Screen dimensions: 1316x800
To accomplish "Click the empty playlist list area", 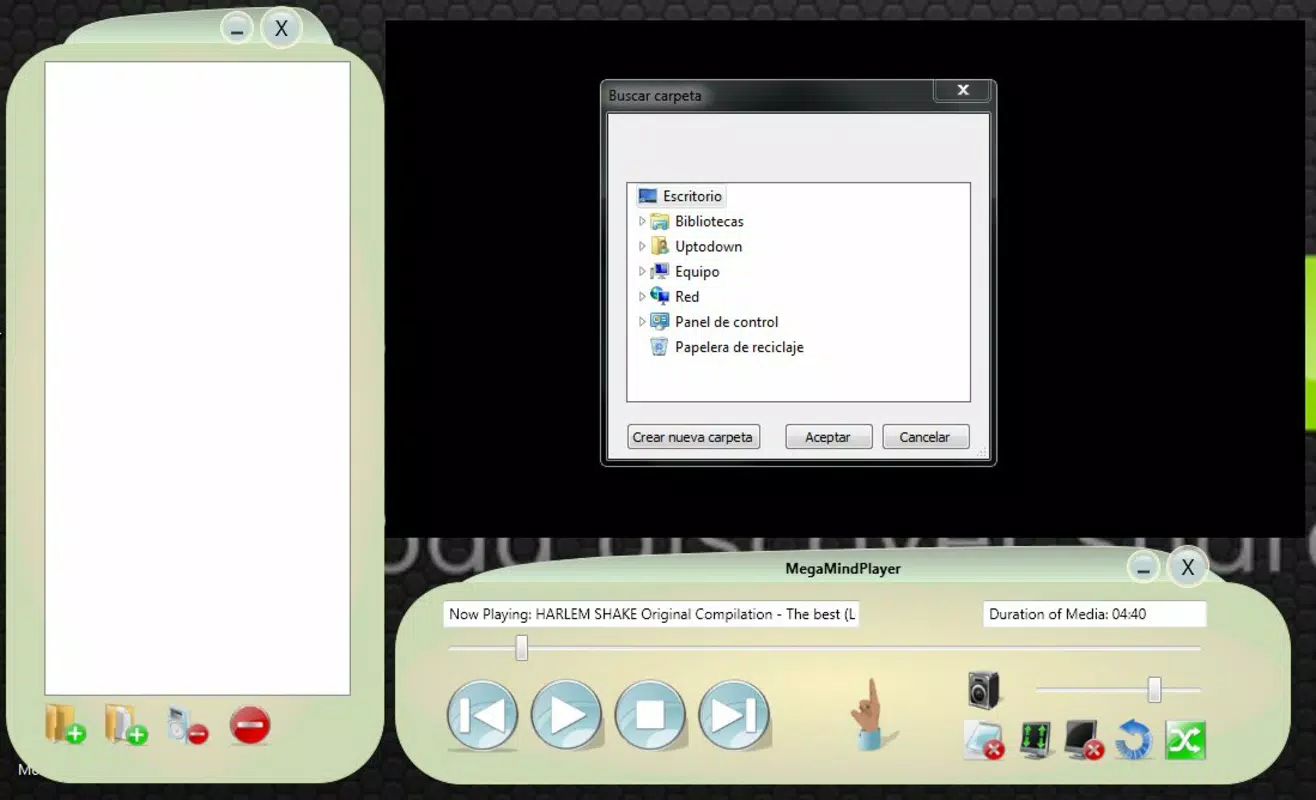I will pos(198,378).
